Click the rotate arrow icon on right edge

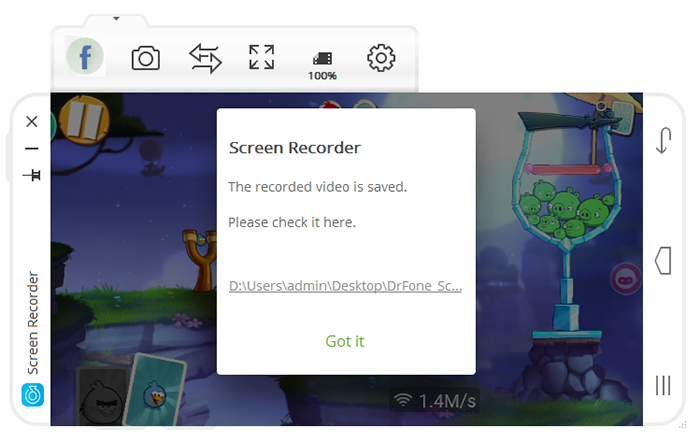662,141
